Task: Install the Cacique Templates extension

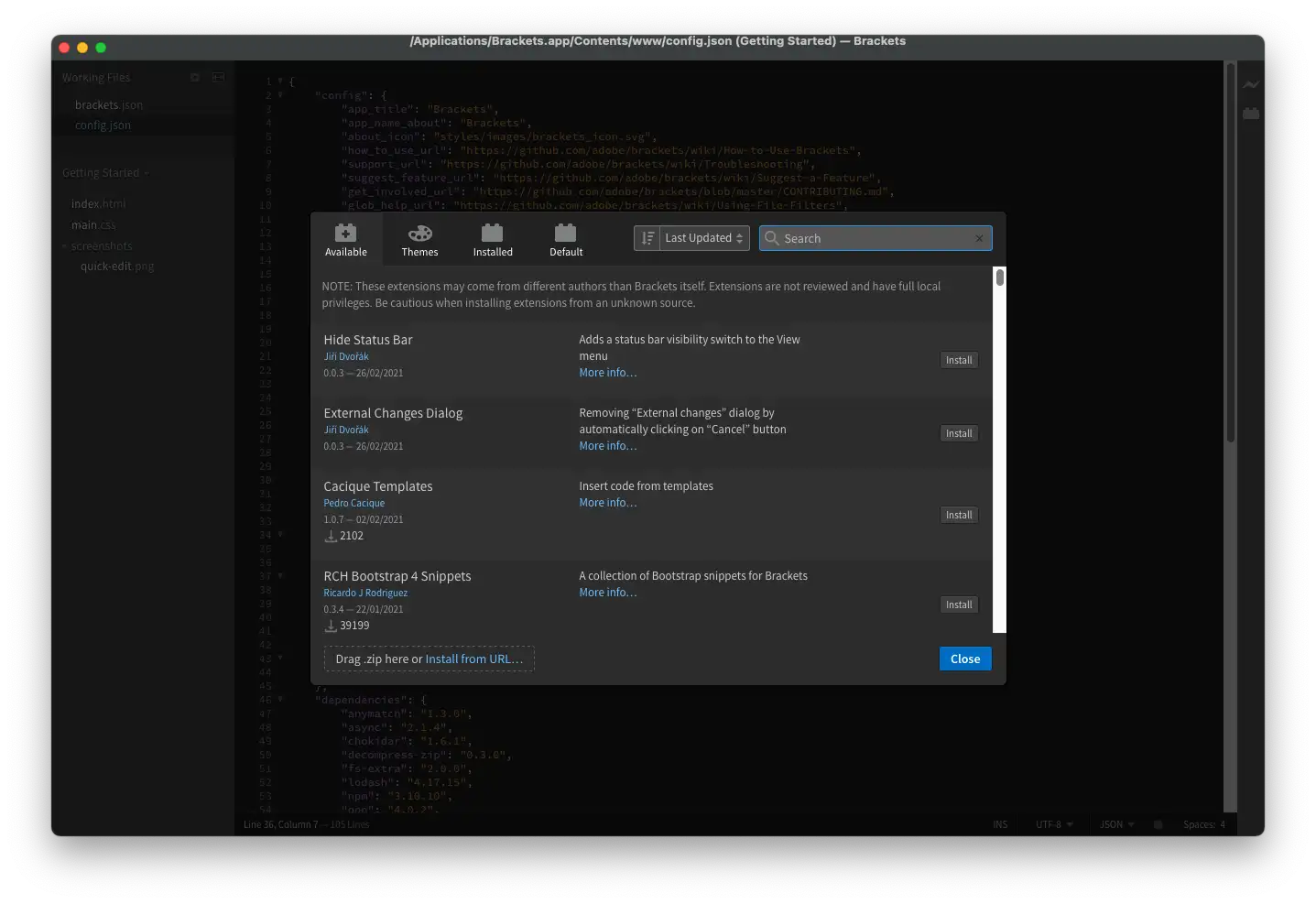Action: 959,515
